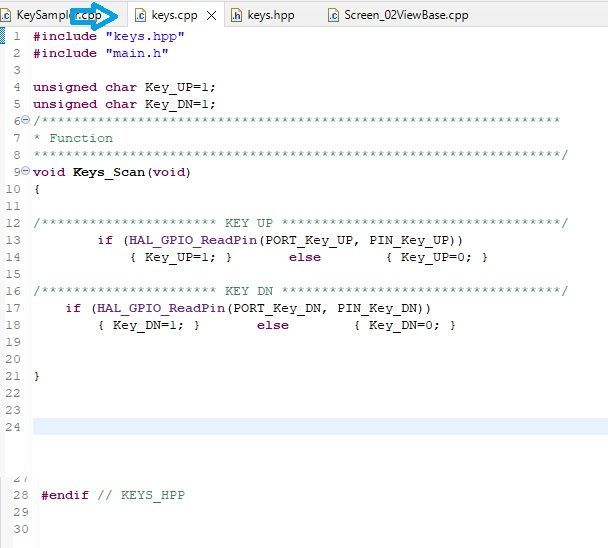The image size is (608, 548).
Task: Open the keys.hpp tab
Action: pyautogui.click(x=271, y=15)
